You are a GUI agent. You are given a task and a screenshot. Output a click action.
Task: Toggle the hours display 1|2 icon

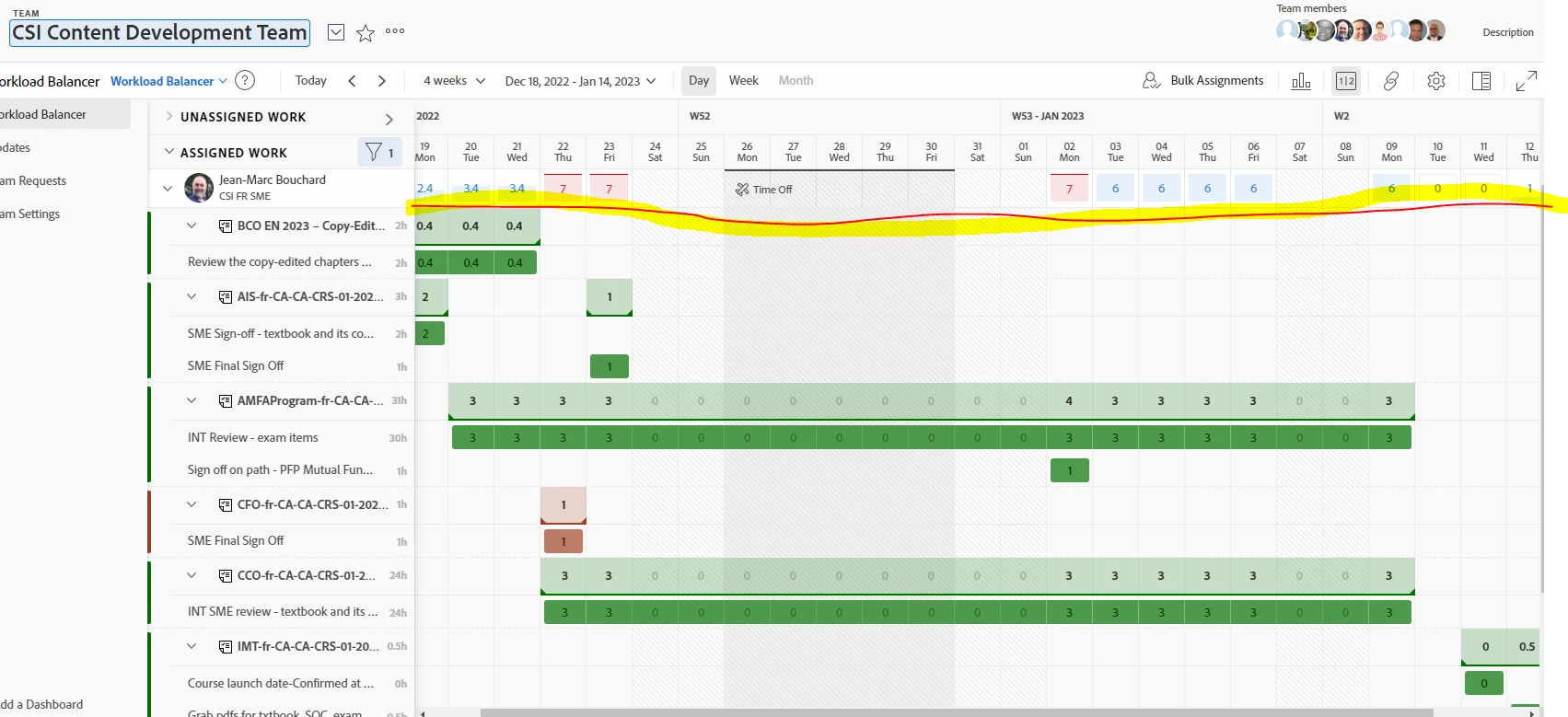click(x=1346, y=81)
